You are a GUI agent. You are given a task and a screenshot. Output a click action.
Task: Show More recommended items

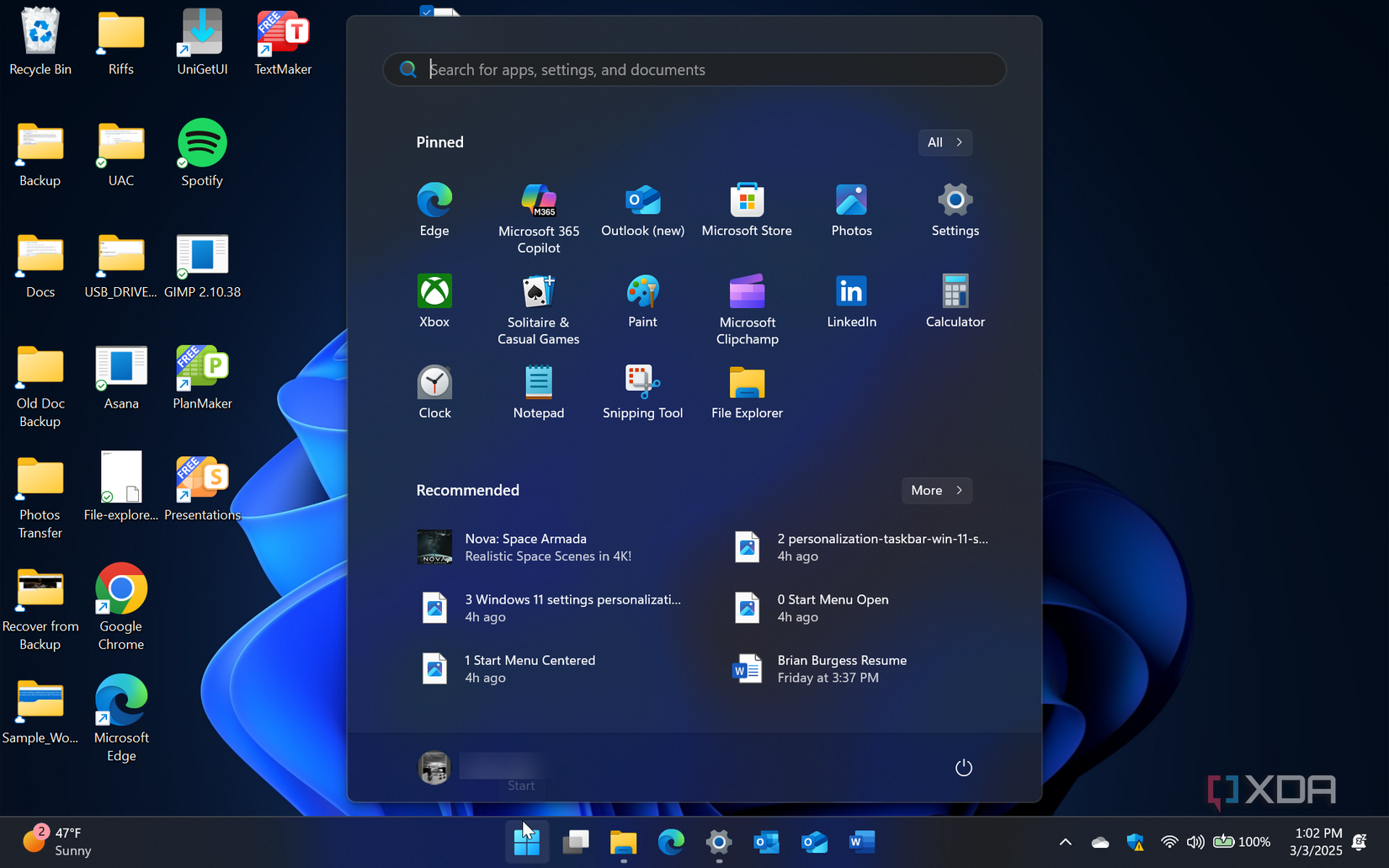936,490
